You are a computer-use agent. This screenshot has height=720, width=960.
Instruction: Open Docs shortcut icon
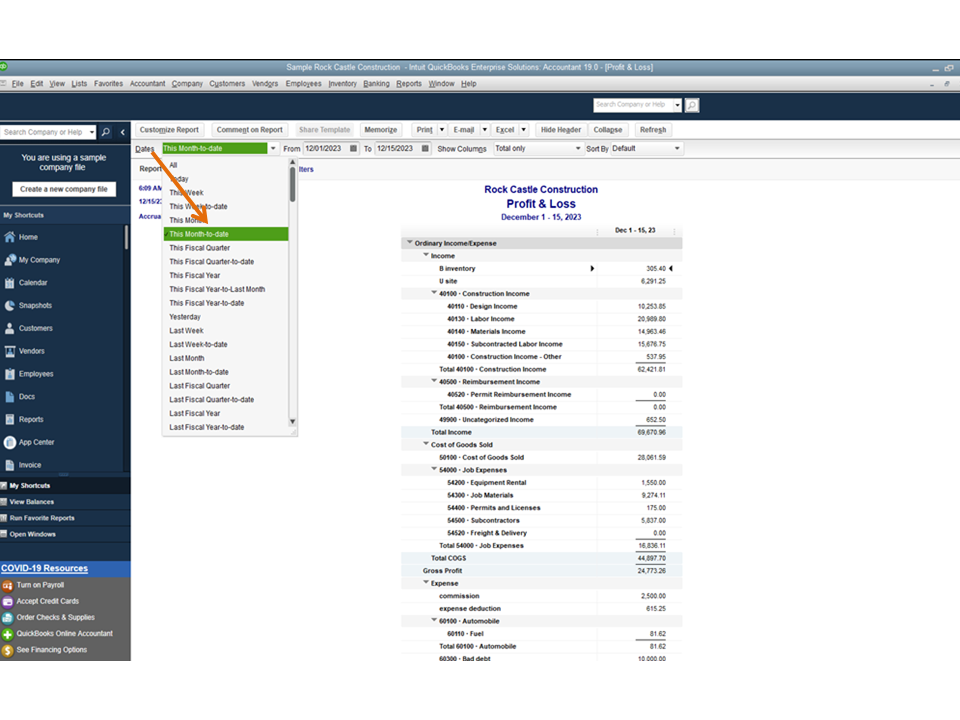click(x=10, y=397)
